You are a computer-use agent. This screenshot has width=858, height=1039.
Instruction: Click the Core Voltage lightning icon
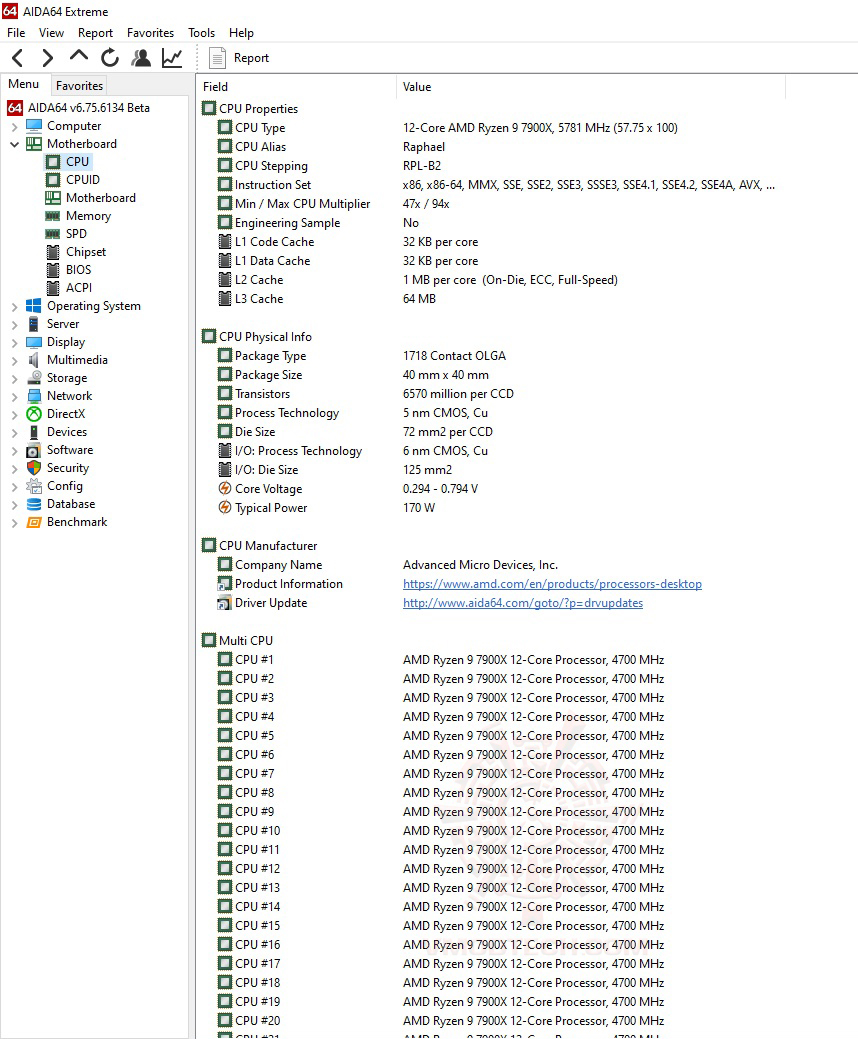pyautogui.click(x=225, y=488)
